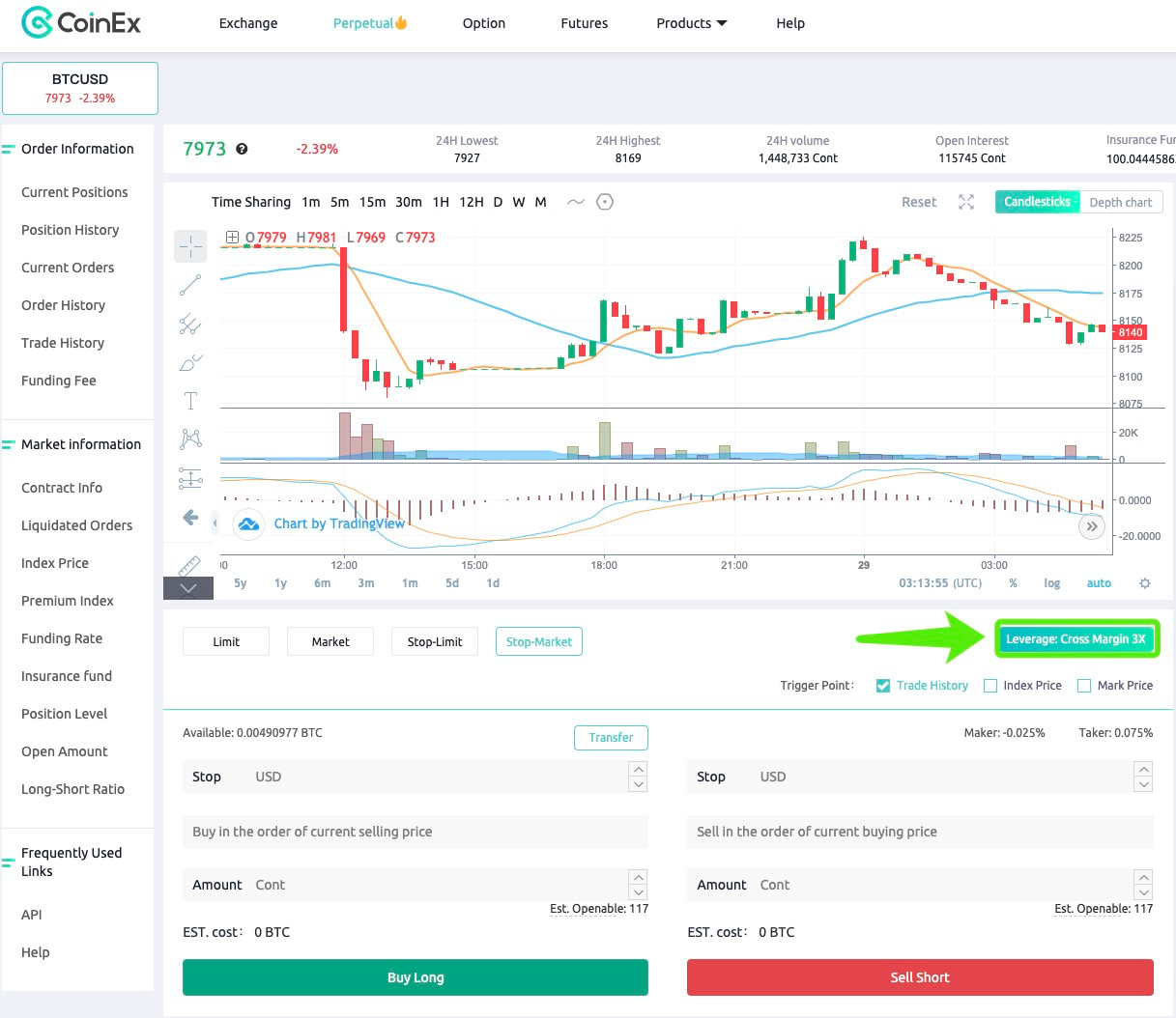Select the trend line drawing tool
The height and width of the screenshot is (1018, 1176).
(190, 285)
